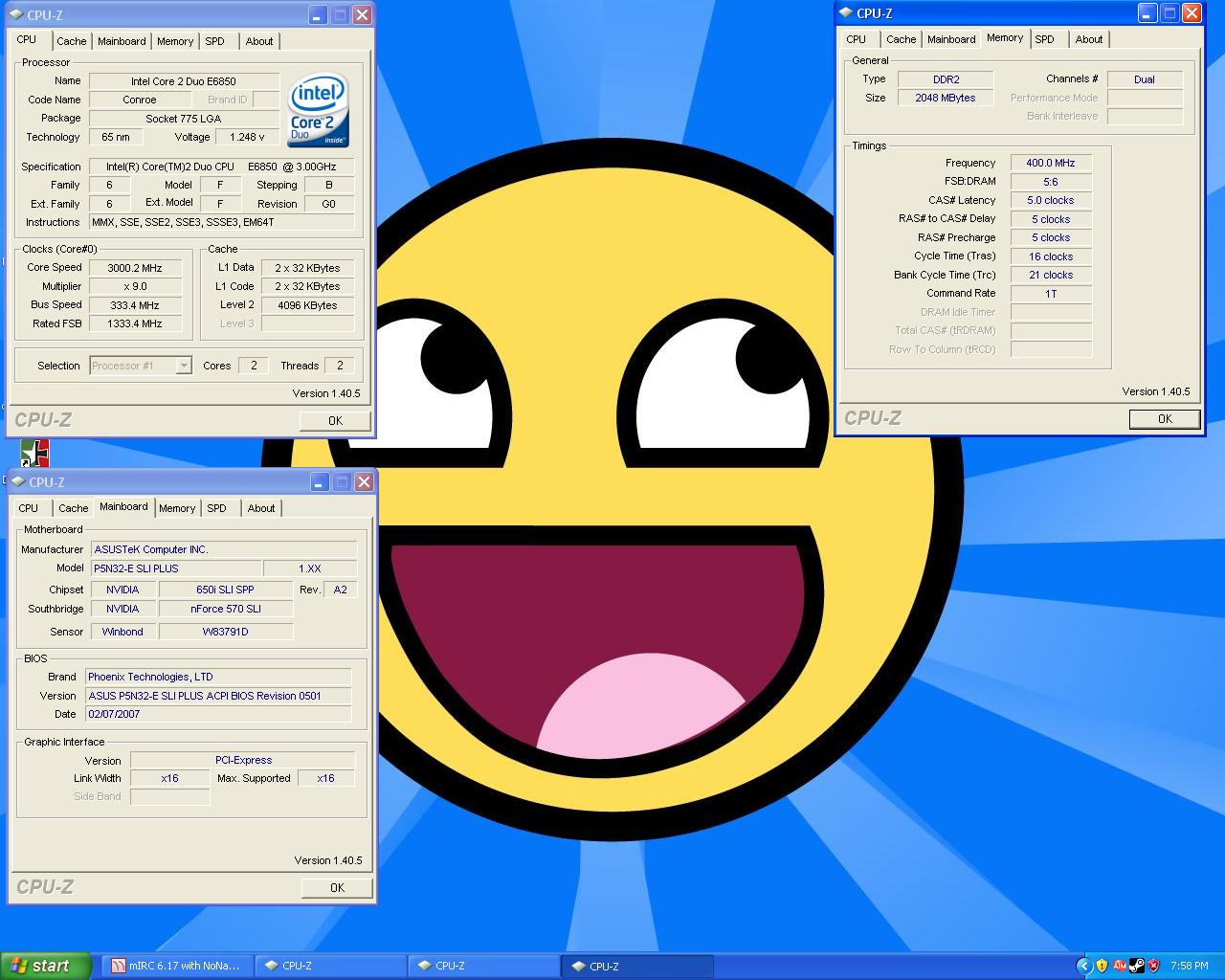Open the Windows Start menu
The image size is (1225, 980).
(45, 966)
